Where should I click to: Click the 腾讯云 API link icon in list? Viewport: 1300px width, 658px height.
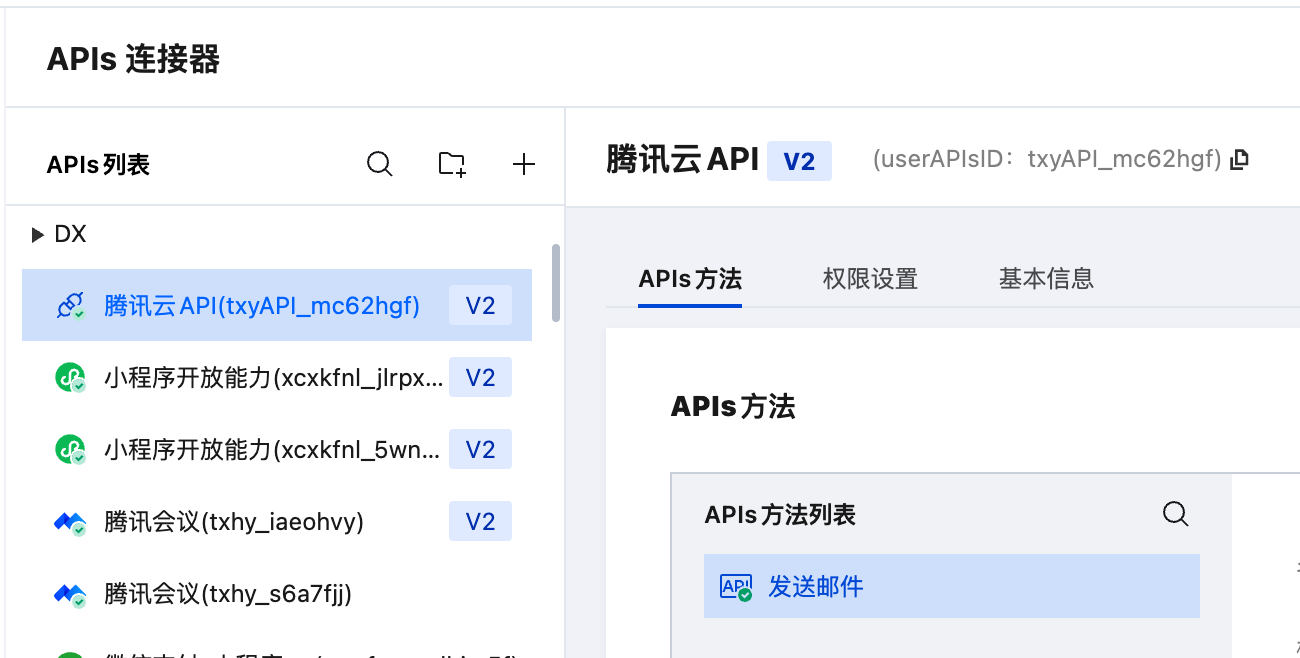(70, 306)
